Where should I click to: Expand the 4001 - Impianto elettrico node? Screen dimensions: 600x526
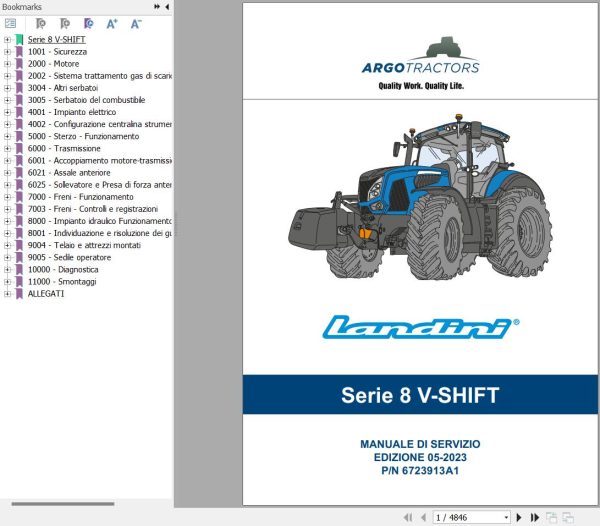[x=7, y=112]
